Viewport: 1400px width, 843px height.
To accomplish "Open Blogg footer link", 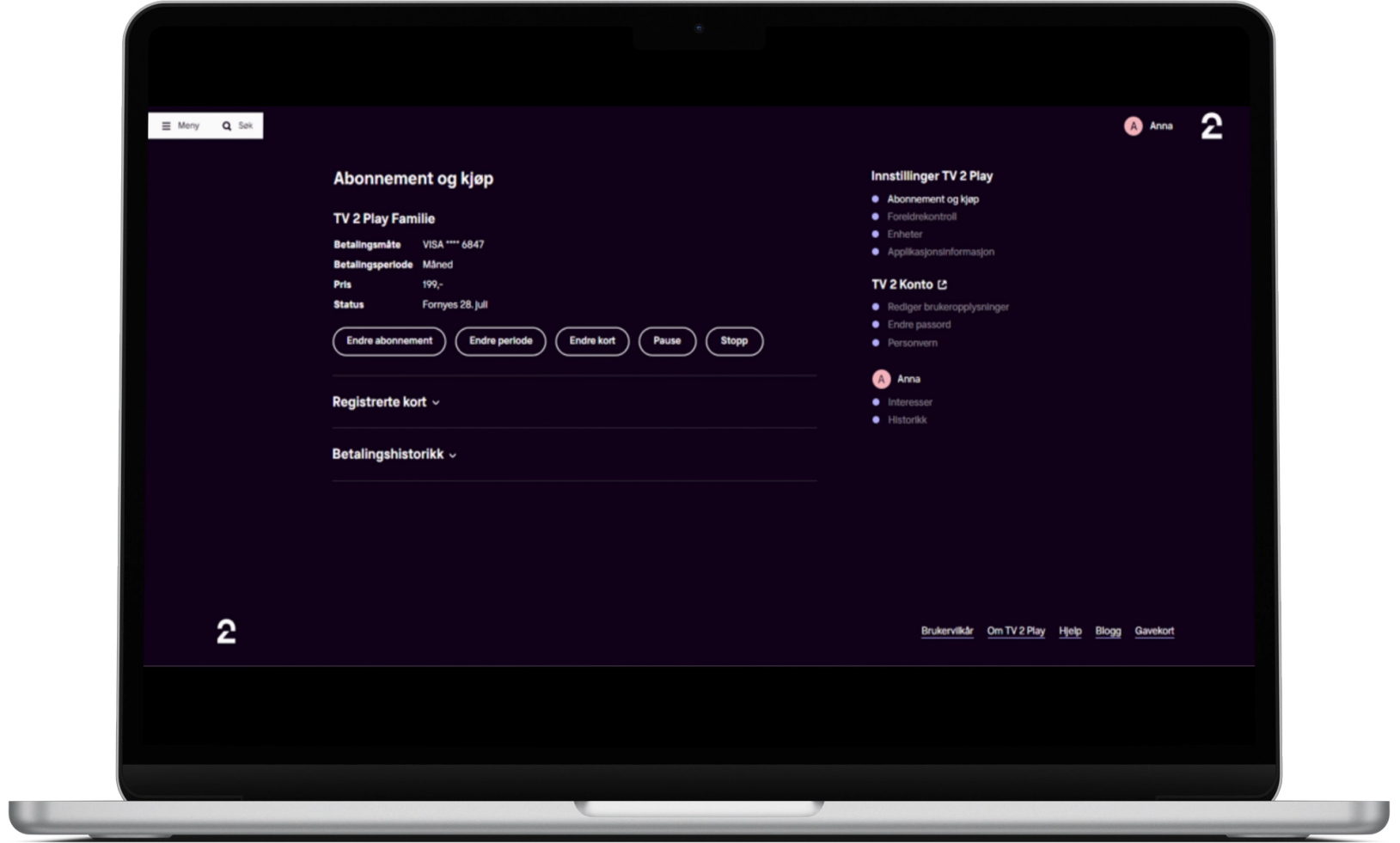I will pyautogui.click(x=1108, y=631).
